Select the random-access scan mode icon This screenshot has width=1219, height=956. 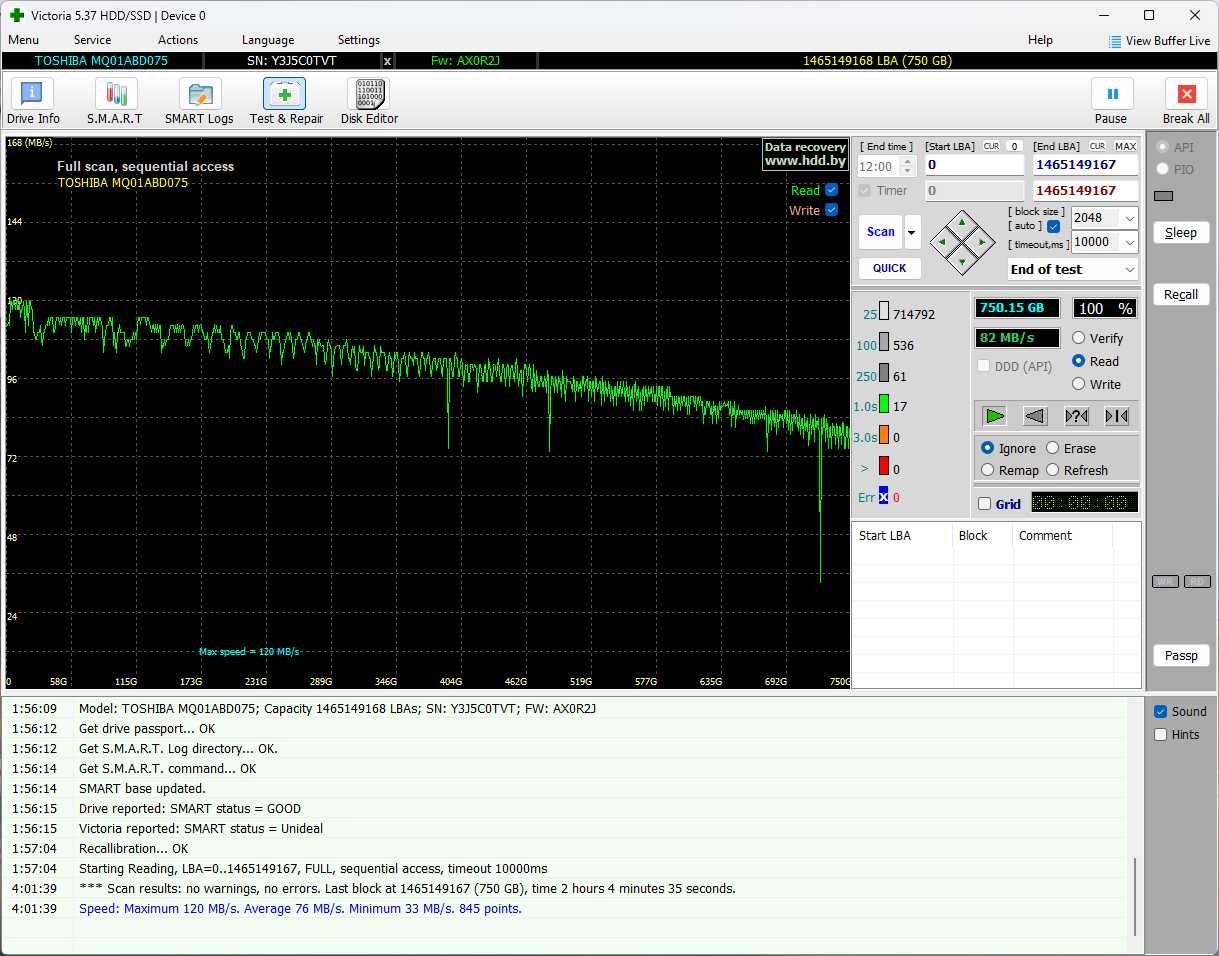pos(1076,416)
